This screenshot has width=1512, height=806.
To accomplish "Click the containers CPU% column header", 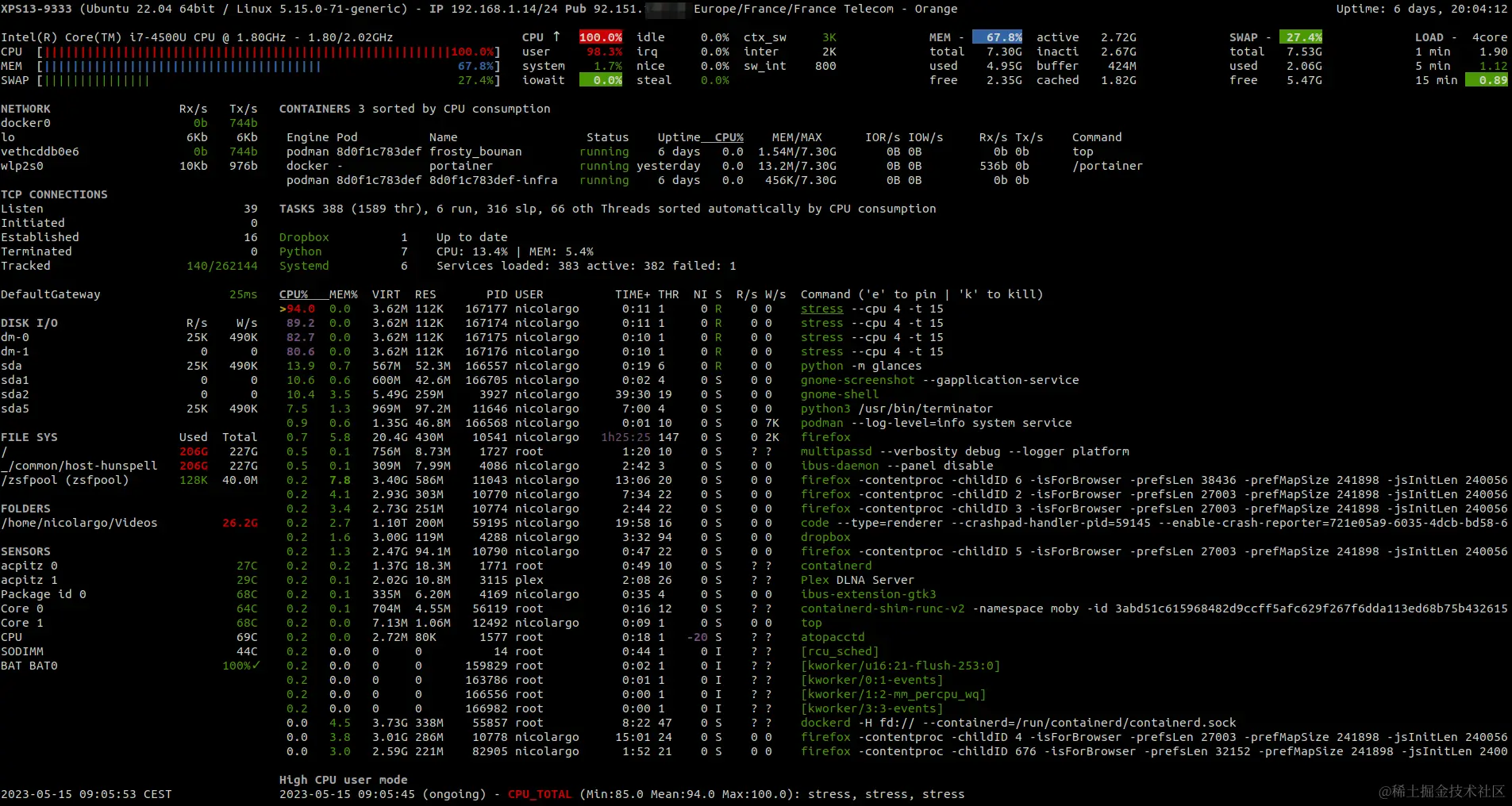I will coord(729,137).
